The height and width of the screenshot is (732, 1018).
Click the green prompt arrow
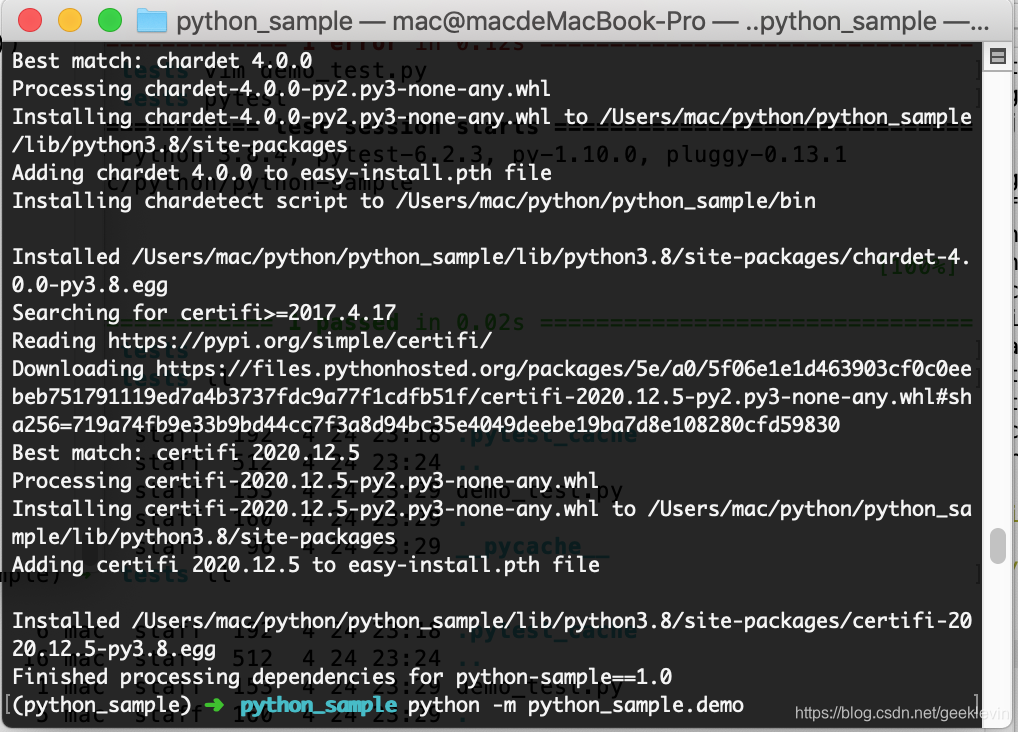coord(214,705)
